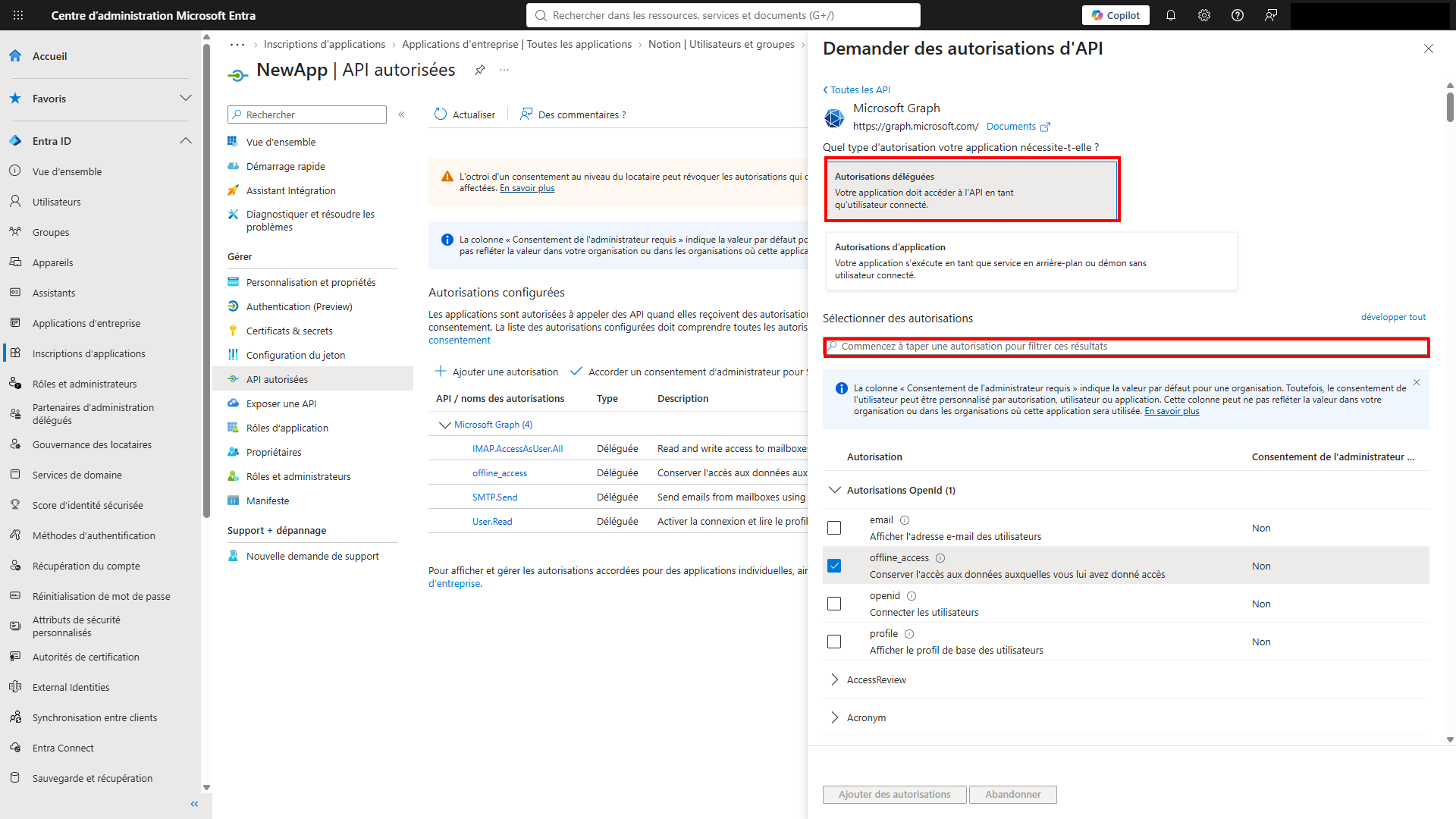This screenshot has height=819, width=1456.
Task: Click the permission filter search field
Action: pyautogui.click(x=1126, y=347)
